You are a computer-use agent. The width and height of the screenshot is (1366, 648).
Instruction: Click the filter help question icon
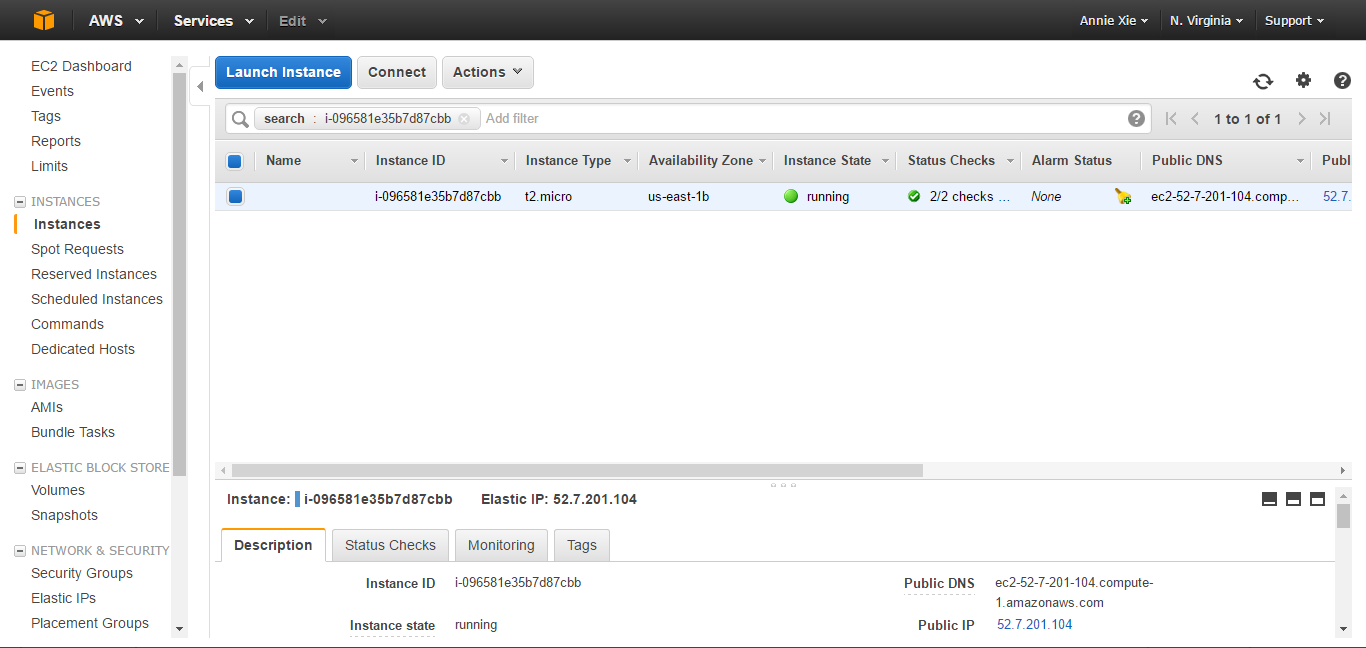pos(1136,118)
